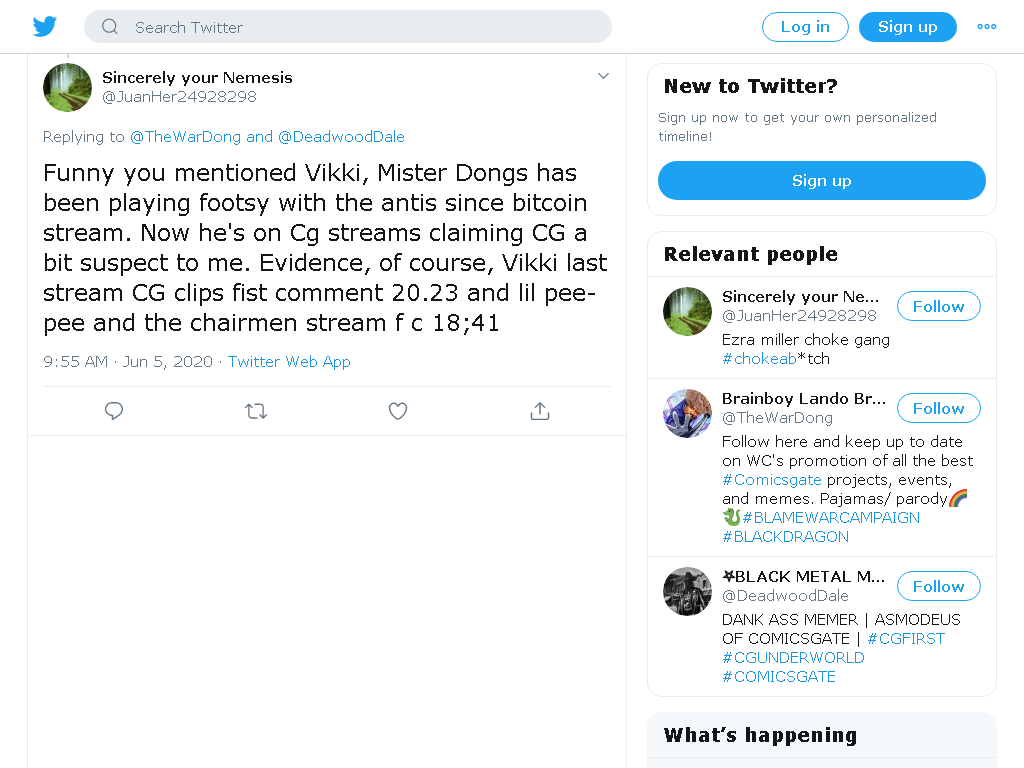The height and width of the screenshot is (768, 1024).
Task: Follow Sincerely your Nemesis account
Action: 938,306
